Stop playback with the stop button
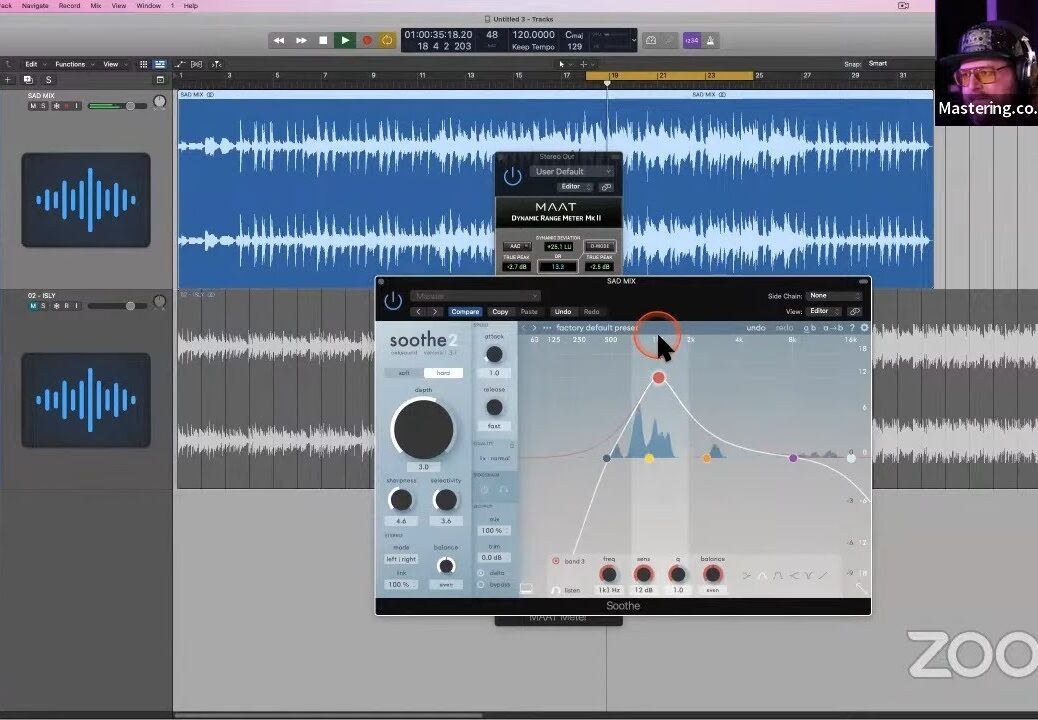Image resolution: width=1038 pixels, height=720 pixels. tap(323, 40)
